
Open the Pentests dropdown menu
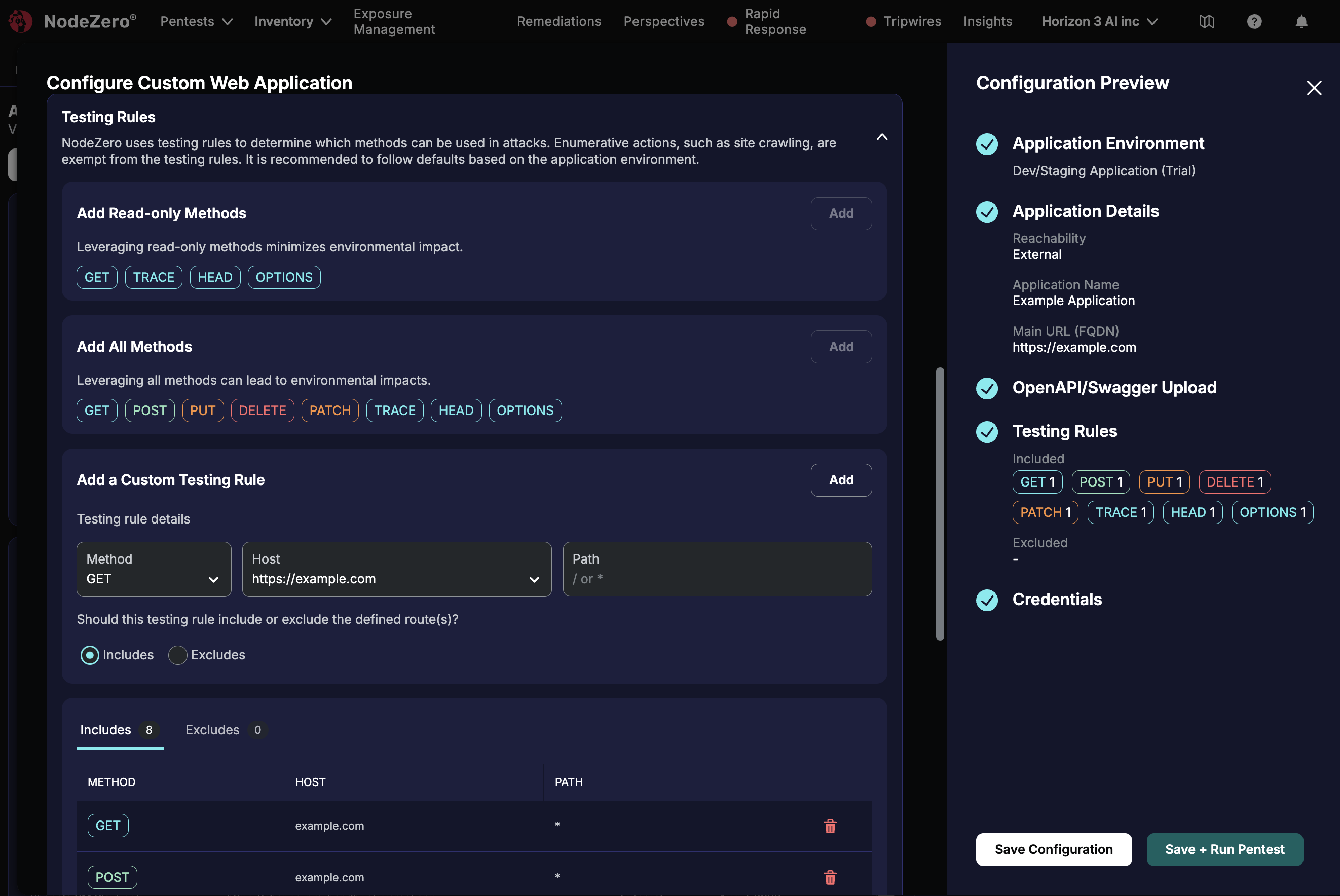pyautogui.click(x=196, y=21)
